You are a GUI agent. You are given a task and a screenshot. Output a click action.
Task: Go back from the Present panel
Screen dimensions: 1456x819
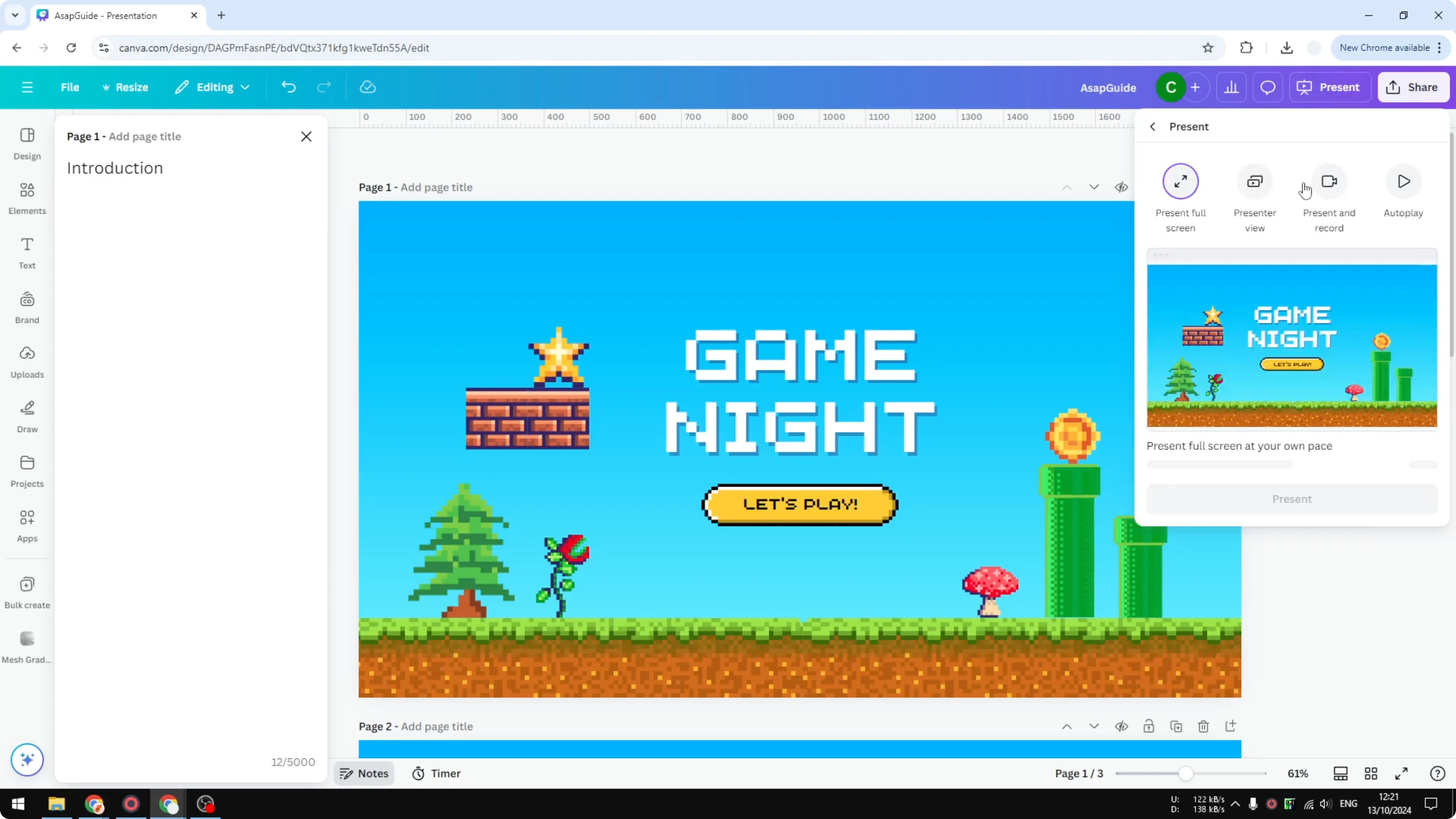(1153, 127)
